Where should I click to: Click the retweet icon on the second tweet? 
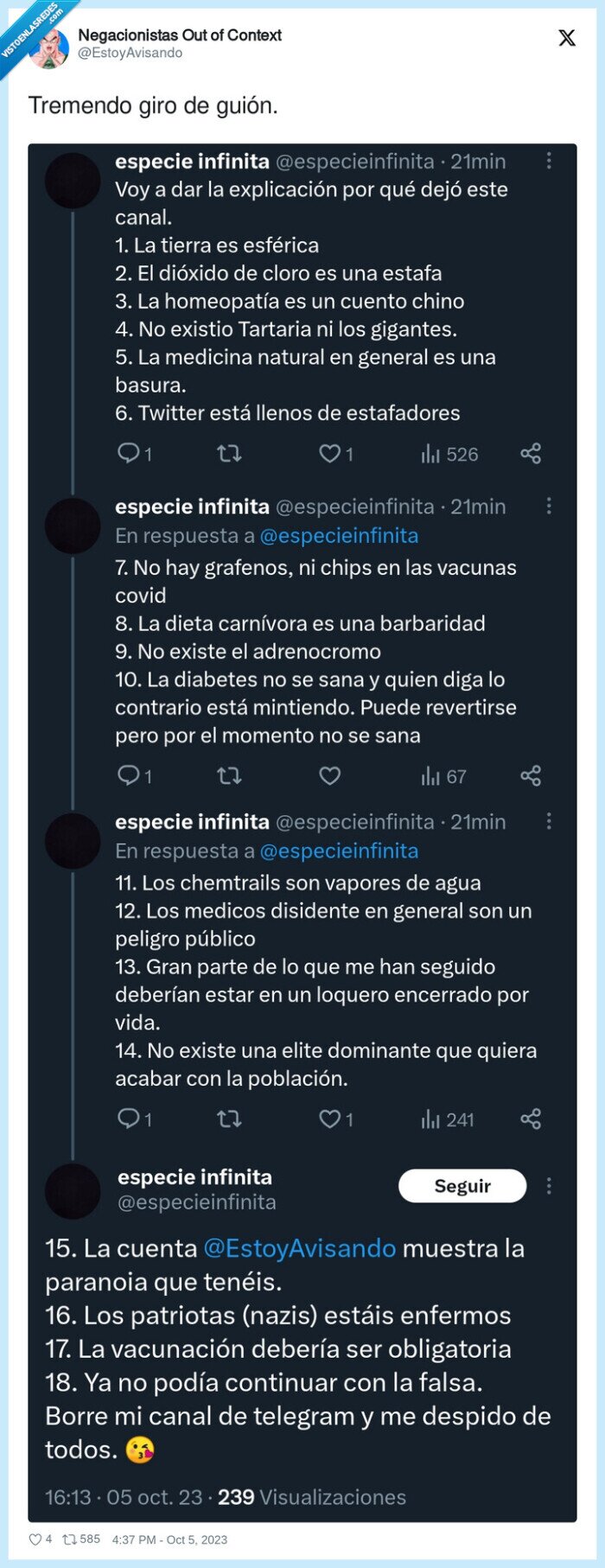click(x=229, y=776)
